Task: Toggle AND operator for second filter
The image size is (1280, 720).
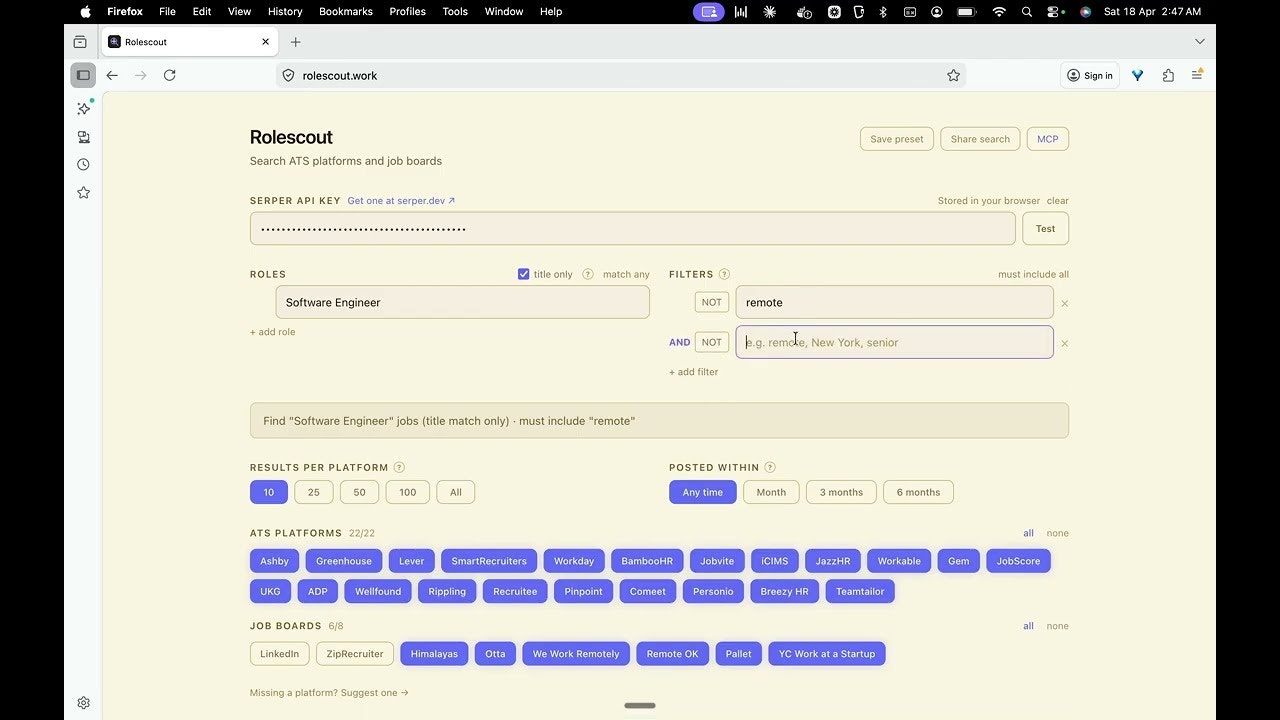Action: coord(680,342)
